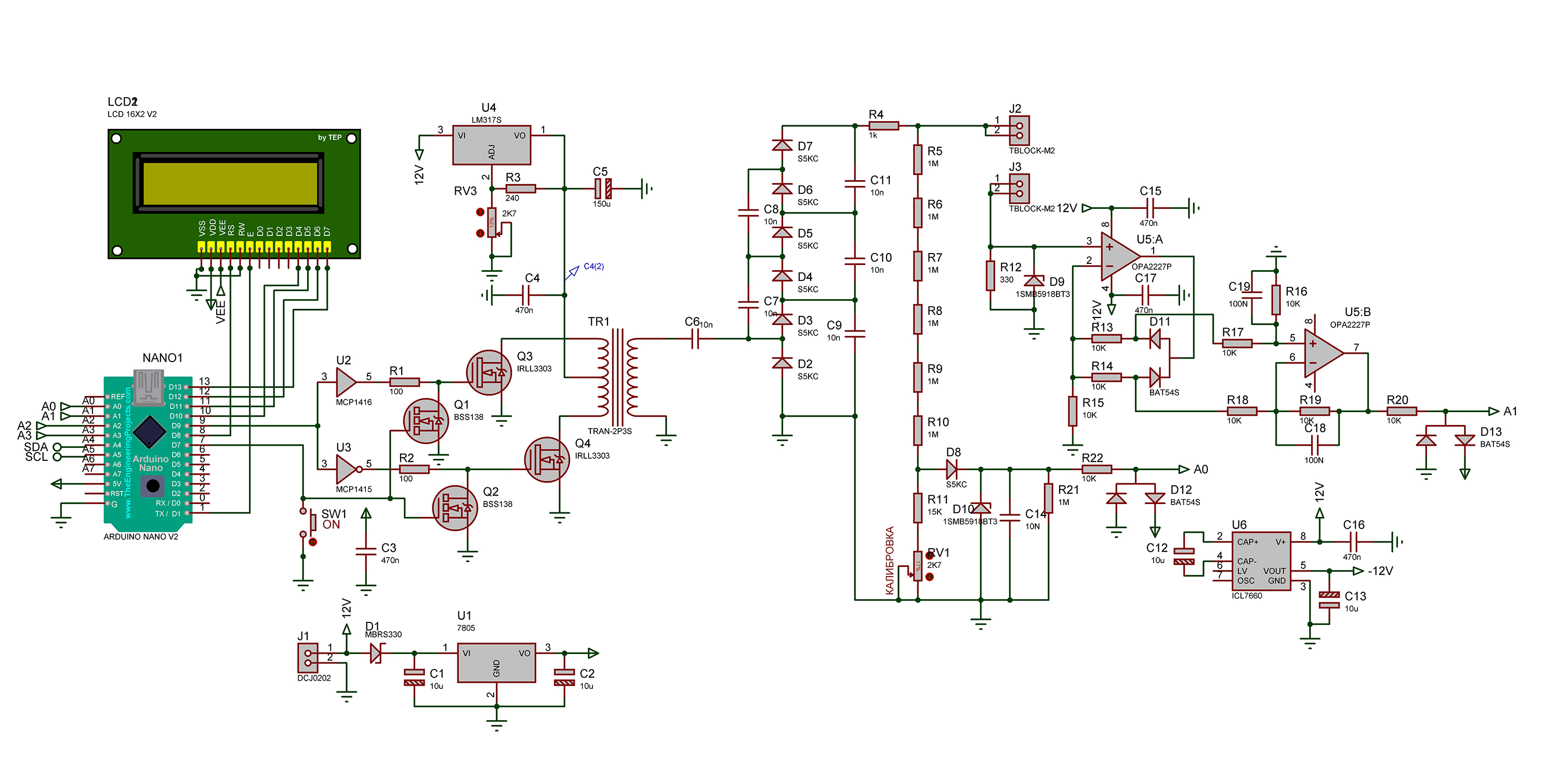Click the TRAN-2P3S label text
The height and width of the screenshot is (784, 1559).
610,431
